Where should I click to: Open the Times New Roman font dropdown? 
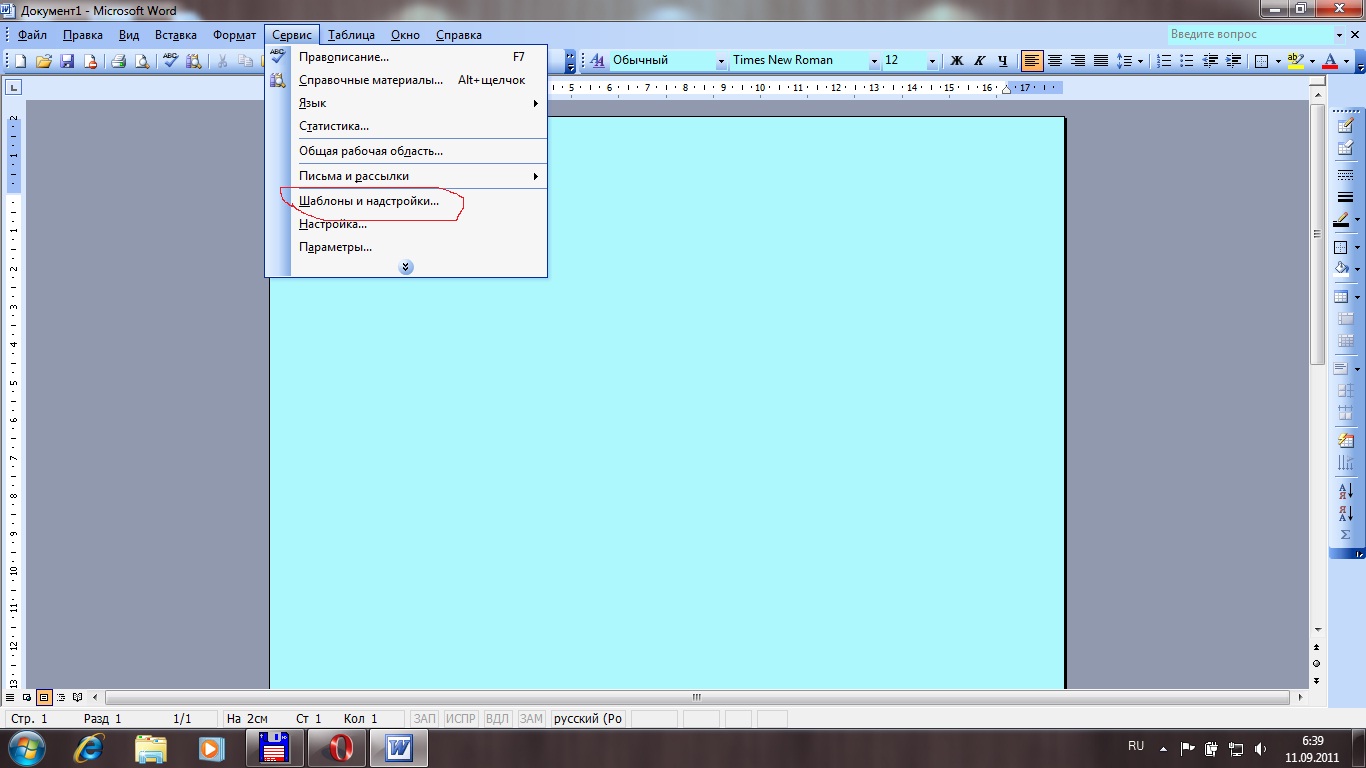click(x=874, y=61)
